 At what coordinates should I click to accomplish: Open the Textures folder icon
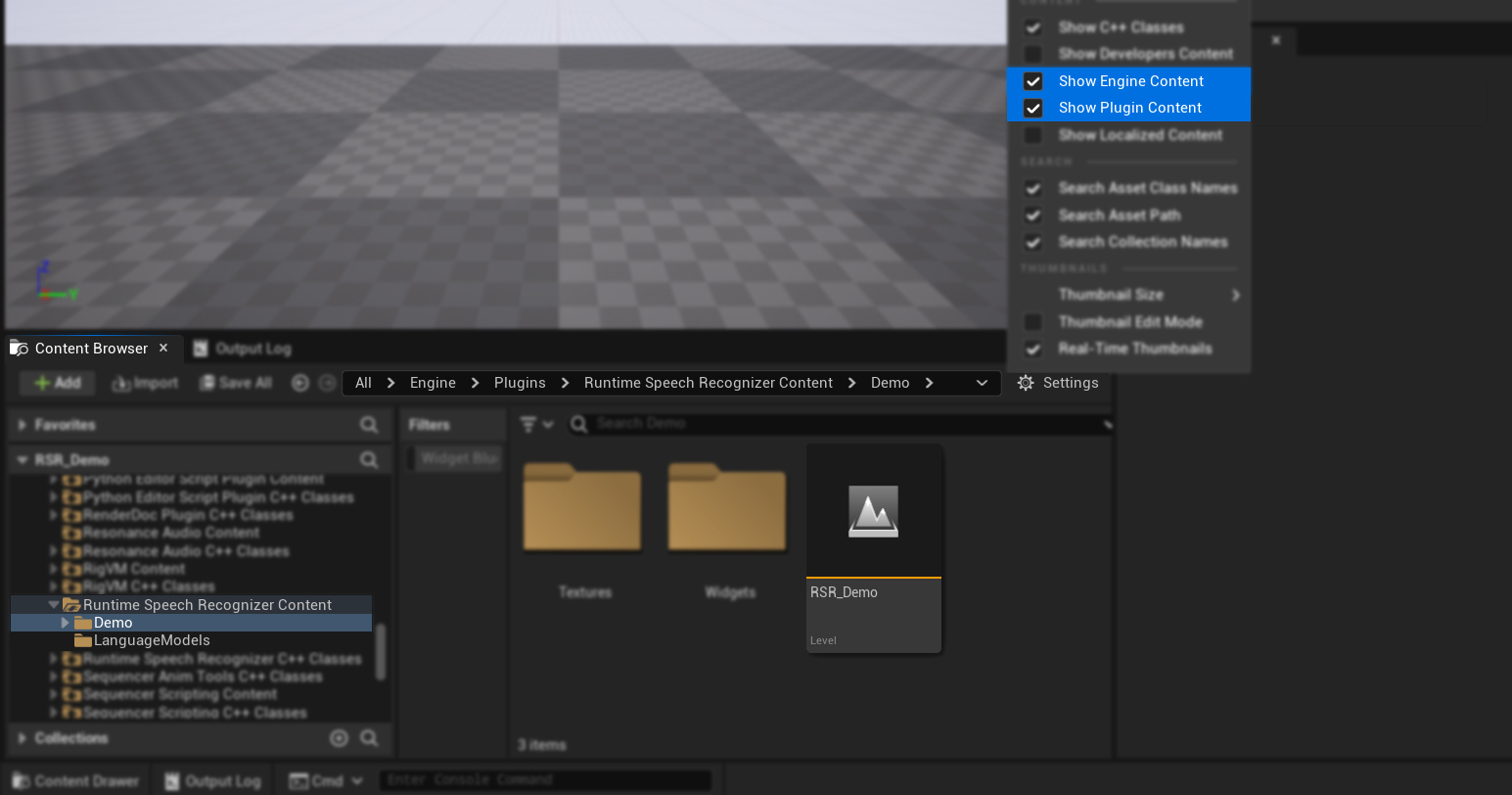(582, 507)
